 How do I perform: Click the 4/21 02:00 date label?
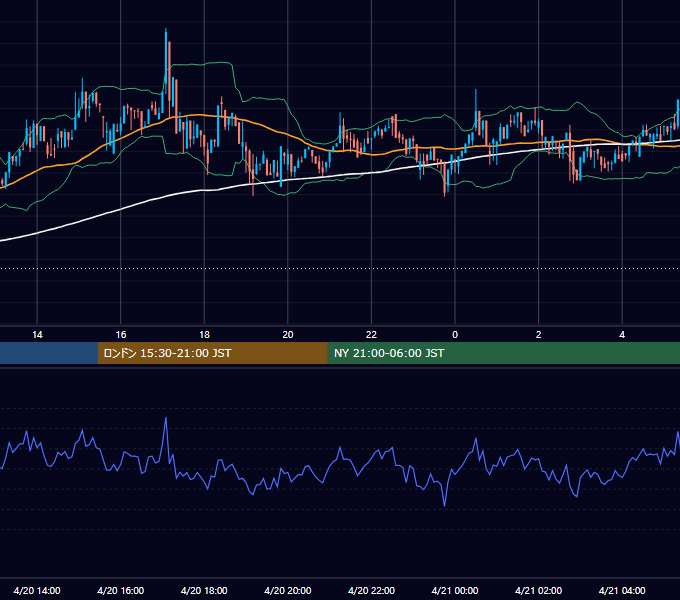coord(538,590)
